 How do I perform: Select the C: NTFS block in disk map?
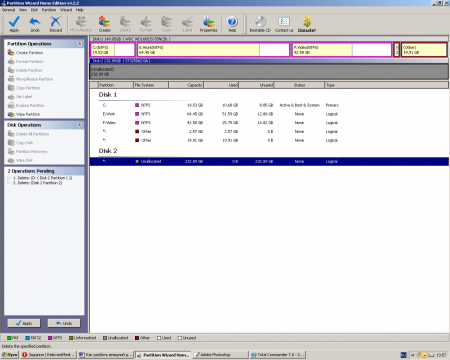pyautogui.click(x=113, y=50)
